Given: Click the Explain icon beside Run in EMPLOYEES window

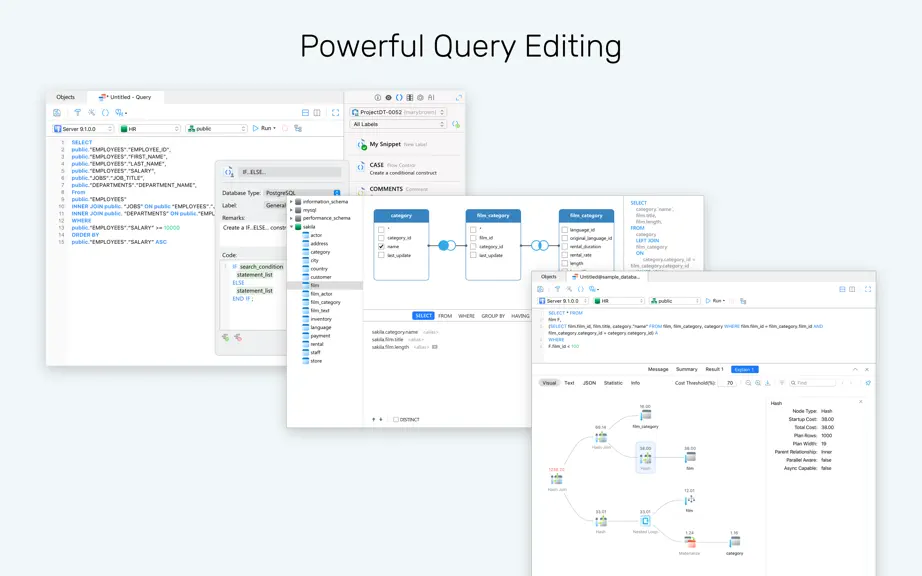Looking at the screenshot, I should 298,128.
